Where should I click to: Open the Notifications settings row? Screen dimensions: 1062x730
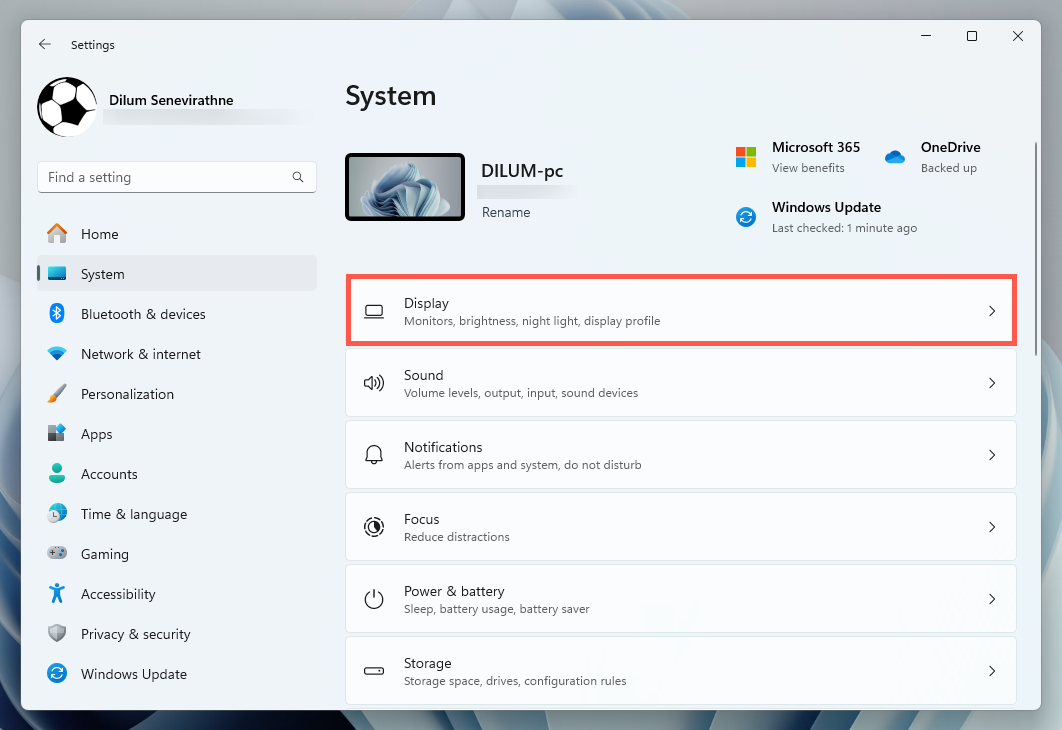pyautogui.click(x=680, y=455)
